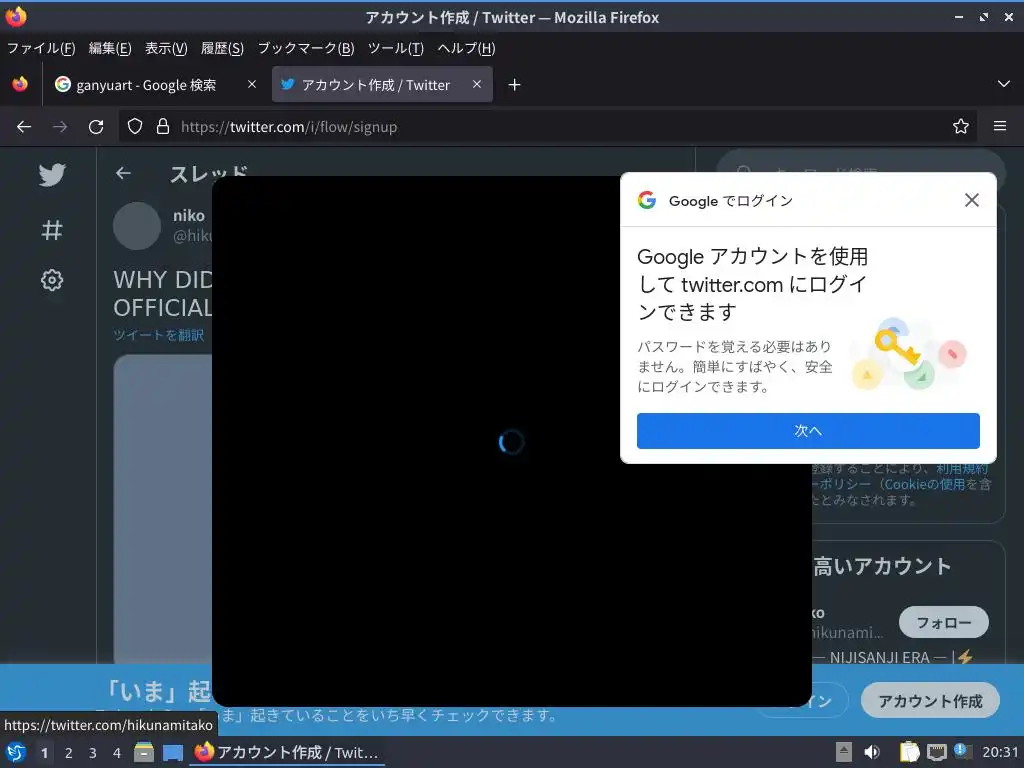Click the removable media tray icon
This screenshot has width=1024, height=768.
pyautogui.click(x=844, y=752)
